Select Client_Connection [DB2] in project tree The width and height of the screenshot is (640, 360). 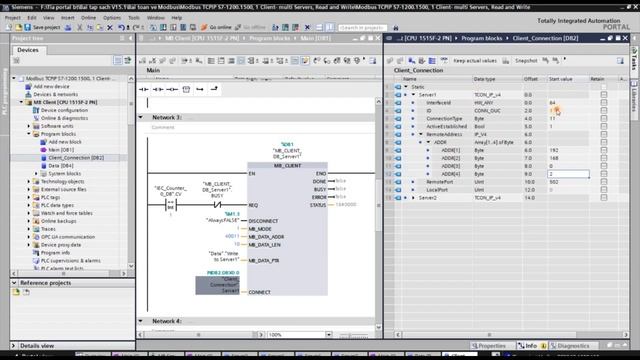pos(76,158)
